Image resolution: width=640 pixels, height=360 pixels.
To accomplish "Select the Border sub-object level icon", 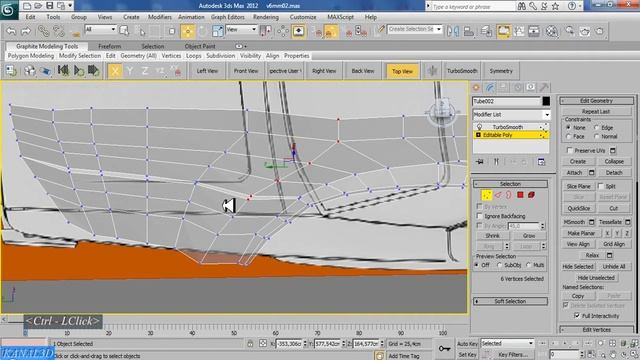I will tap(509, 195).
